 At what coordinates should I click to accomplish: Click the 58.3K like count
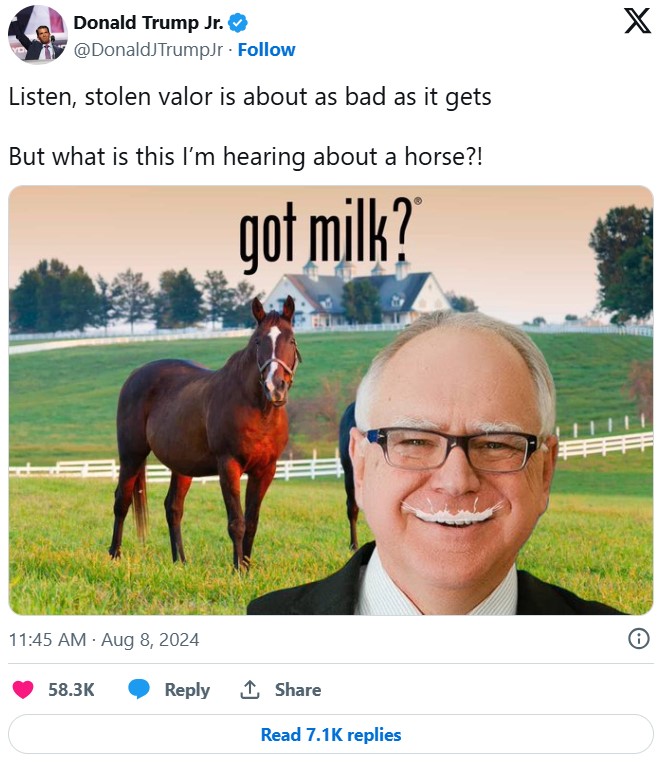tap(71, 690)
